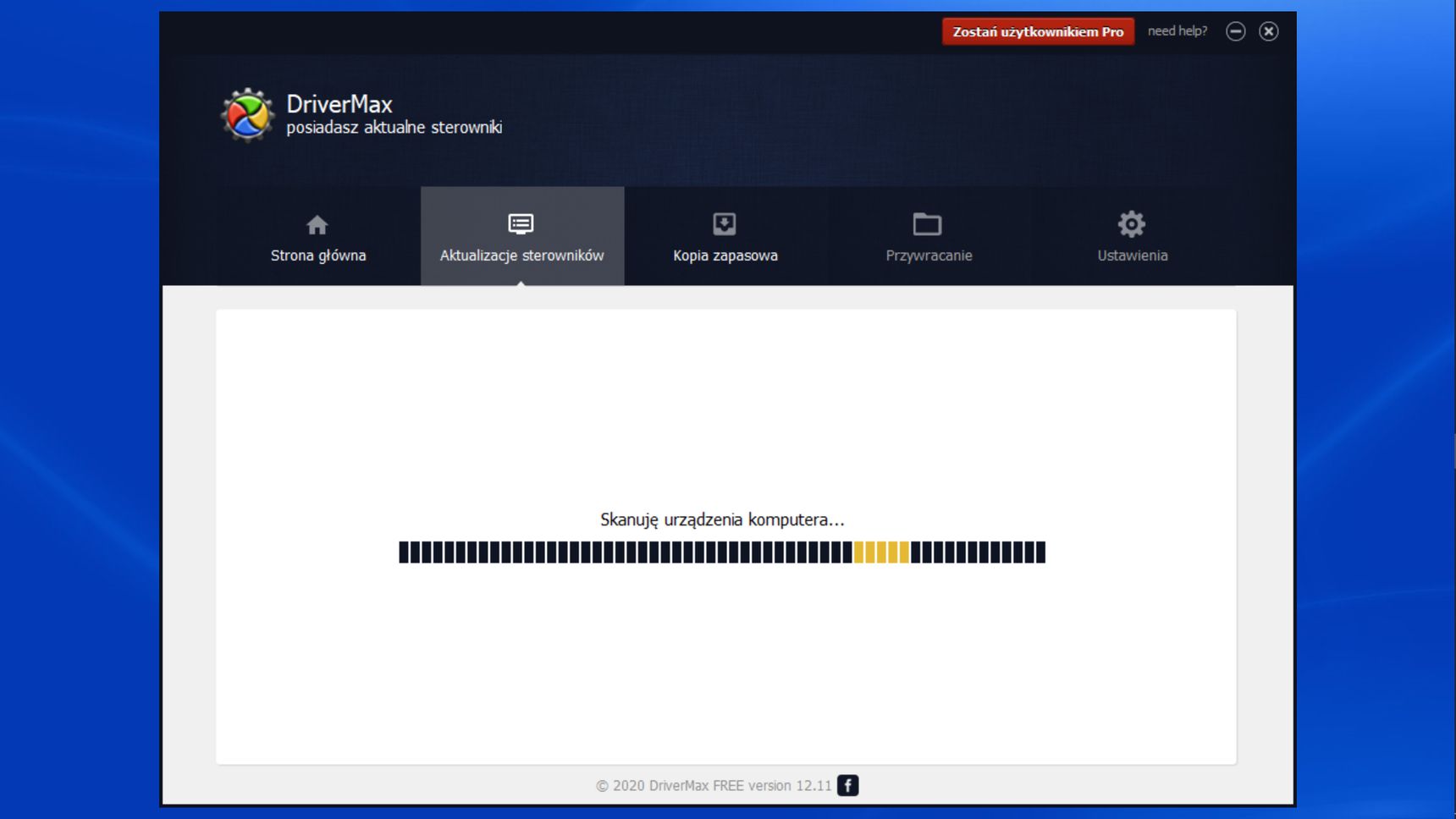Open the Ustawienia tab
1456x819 pixels.
pos(1133,236)
